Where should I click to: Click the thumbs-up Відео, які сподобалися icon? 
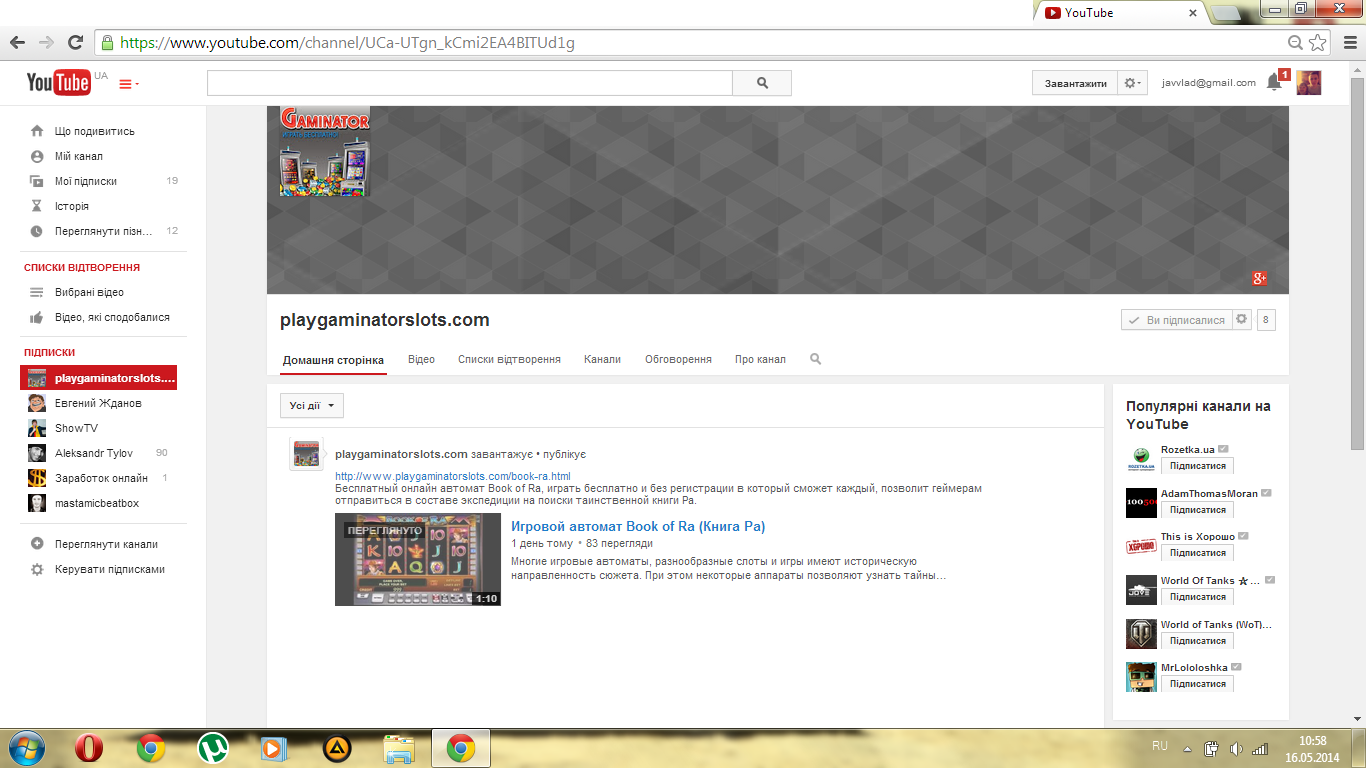click(x=37, y=317)
